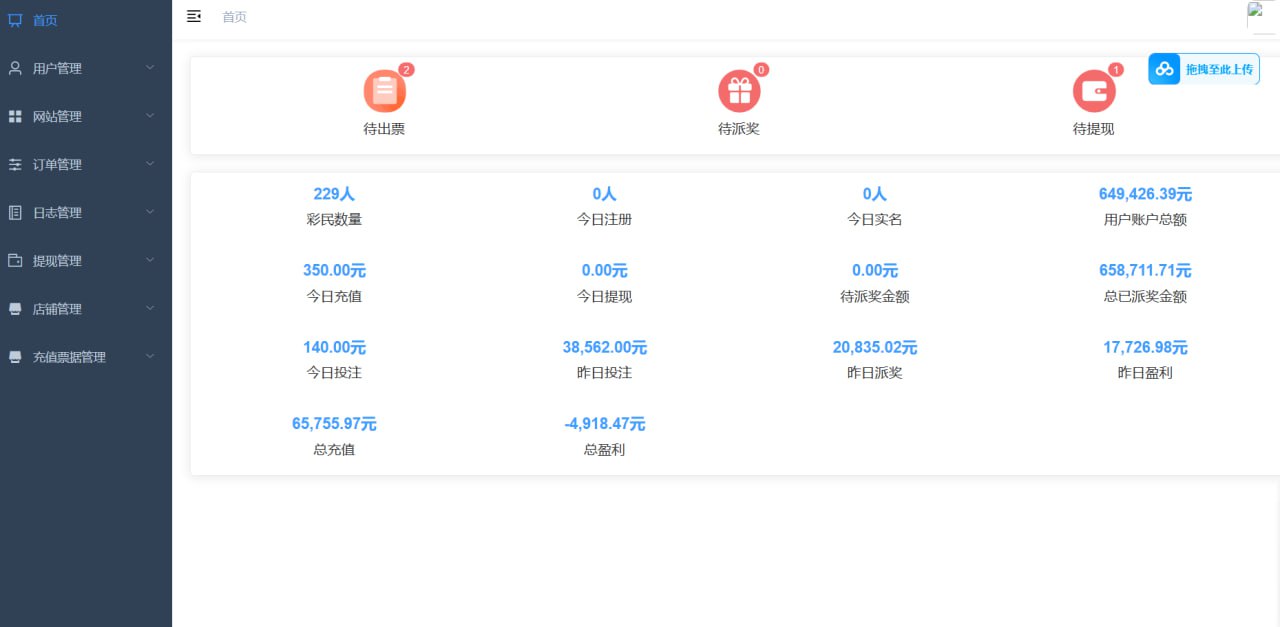This screenshot has height=627, width=1280.
Task: Click the 用户管理 person icon
Action: (15, 68)
